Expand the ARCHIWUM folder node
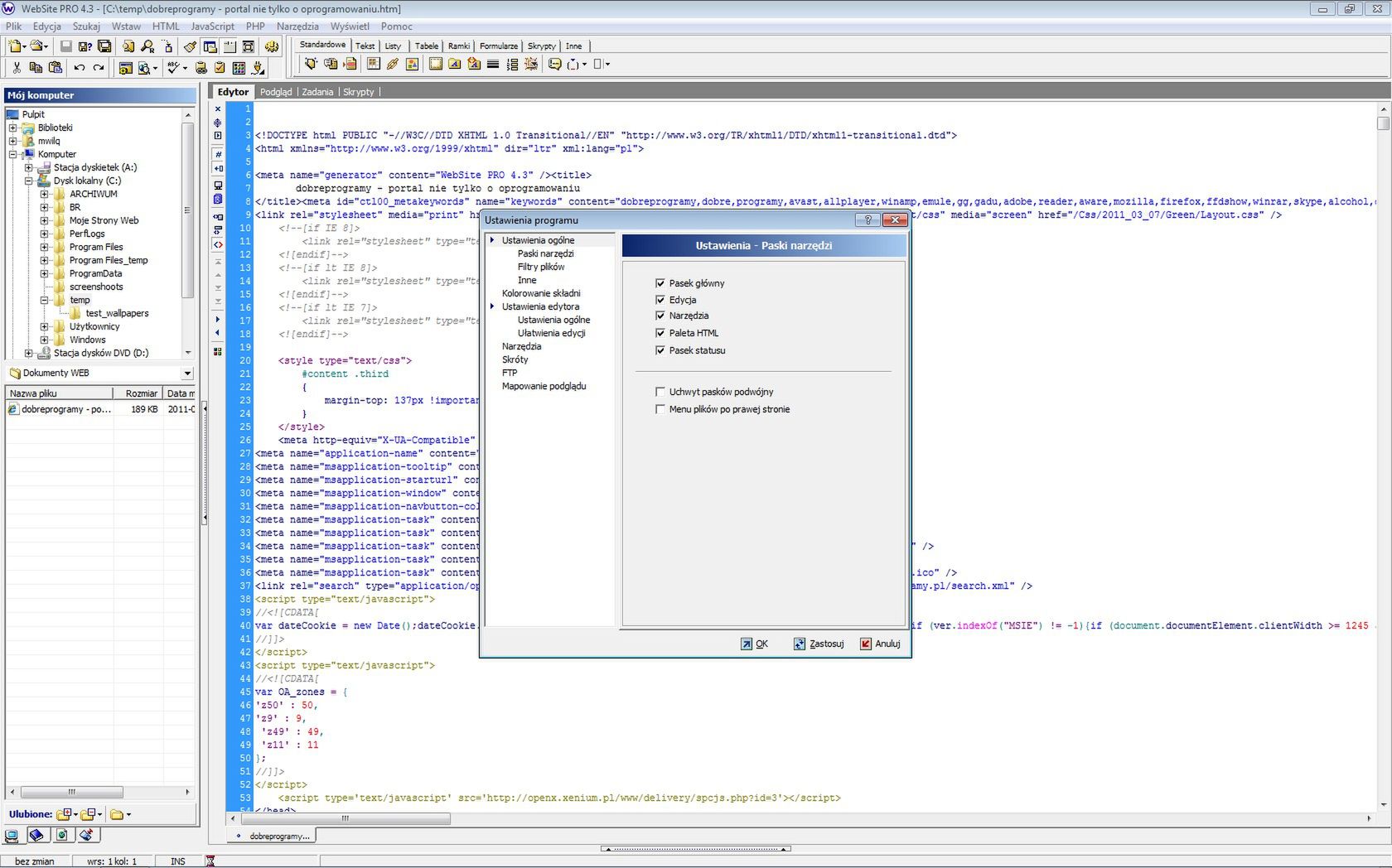Viewport: 1392px width, 868px height. pyautogui.click(x=45, y=194)
